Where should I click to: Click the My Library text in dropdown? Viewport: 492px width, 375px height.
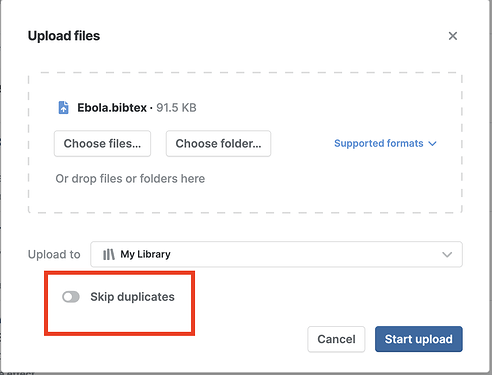pyautogui.click(x=145, y=254)
